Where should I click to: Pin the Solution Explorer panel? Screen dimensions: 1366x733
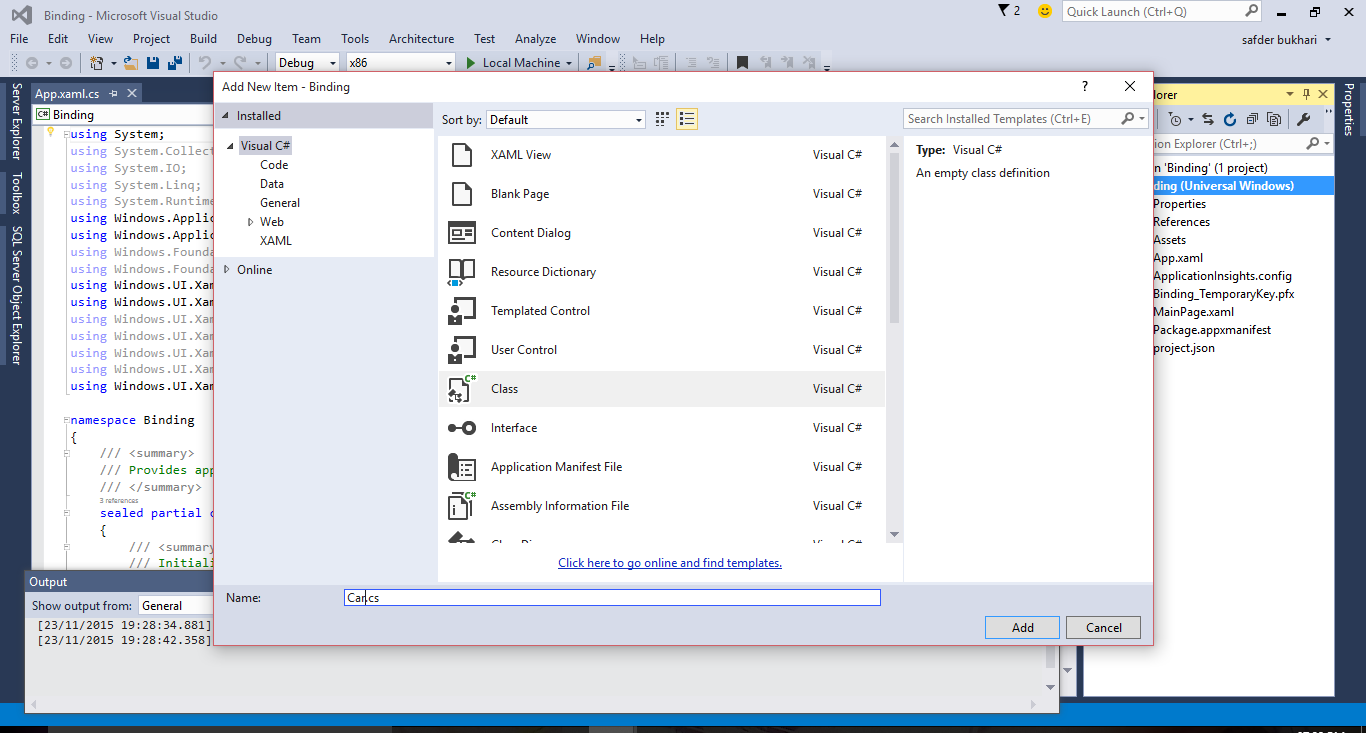1305,94
